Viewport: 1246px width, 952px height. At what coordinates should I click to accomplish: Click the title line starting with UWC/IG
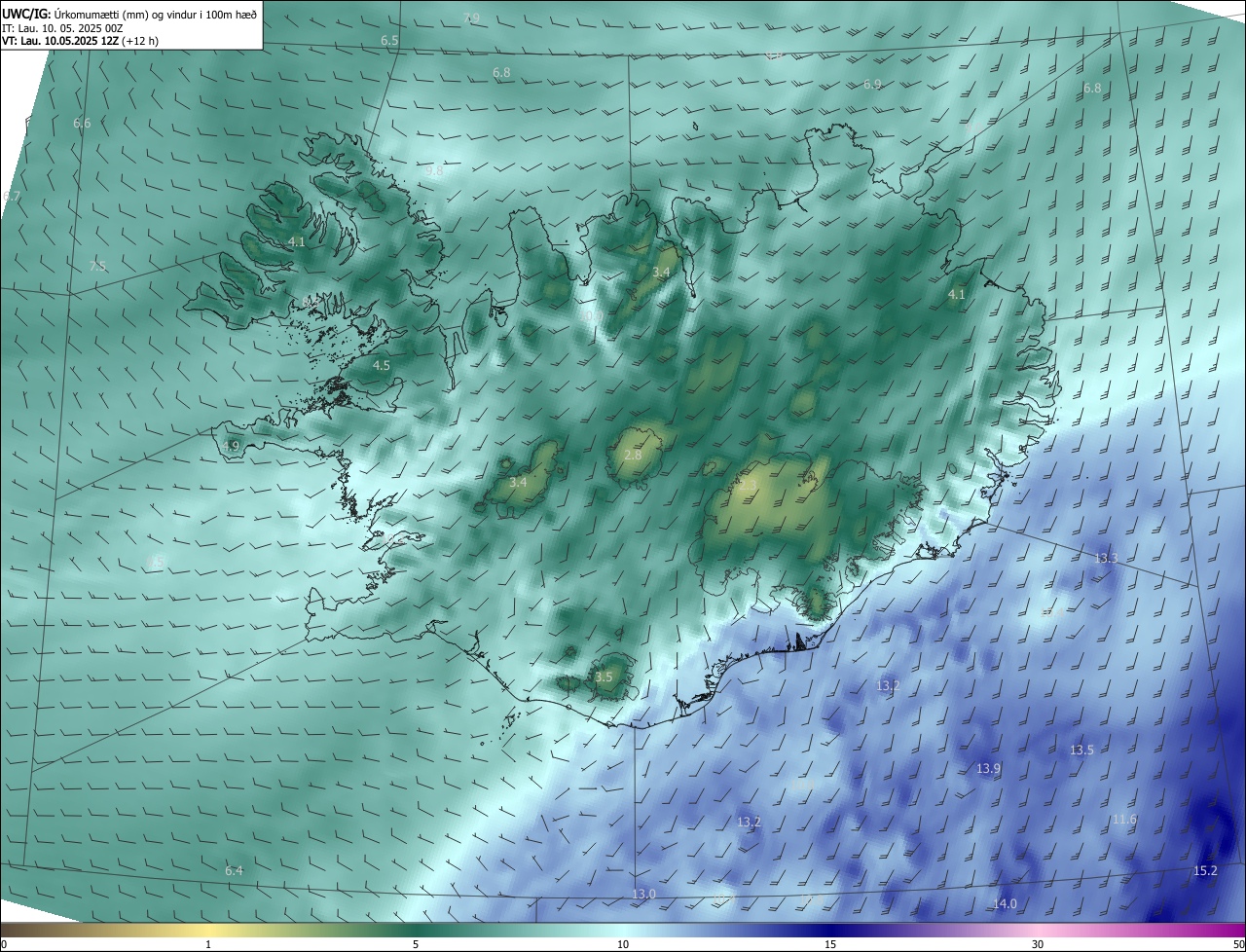[130, 14]
